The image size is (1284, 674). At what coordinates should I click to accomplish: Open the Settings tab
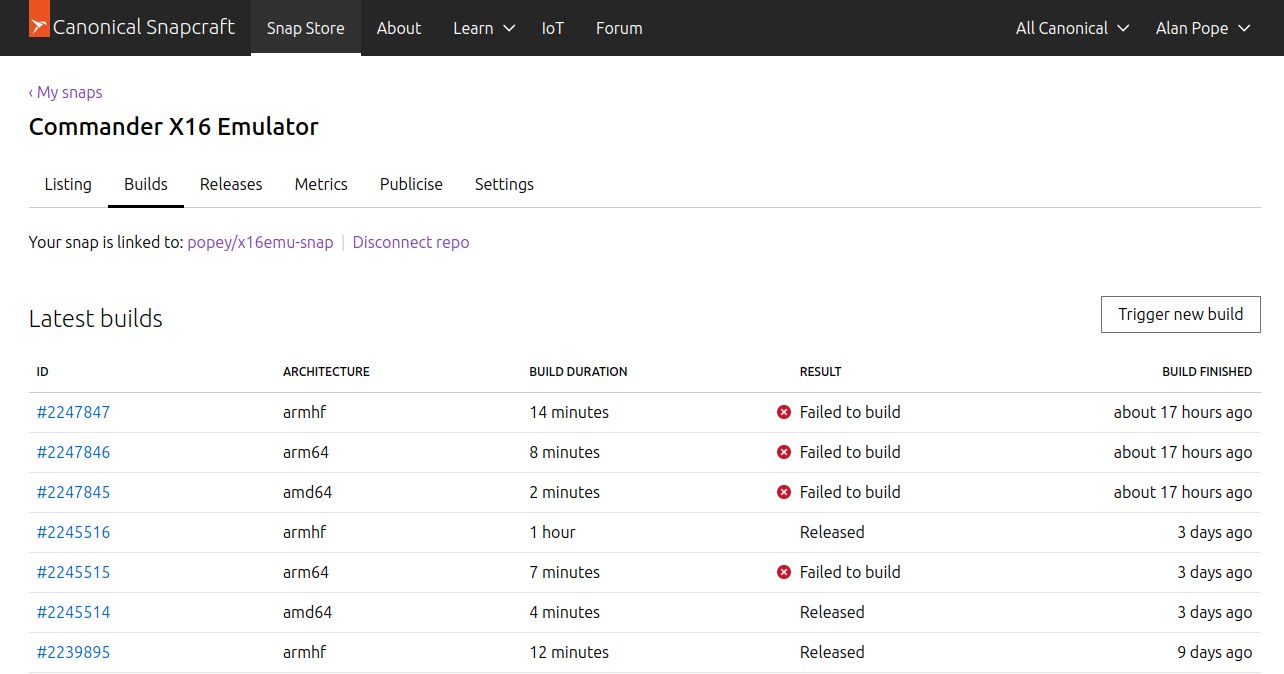[504, 184]
